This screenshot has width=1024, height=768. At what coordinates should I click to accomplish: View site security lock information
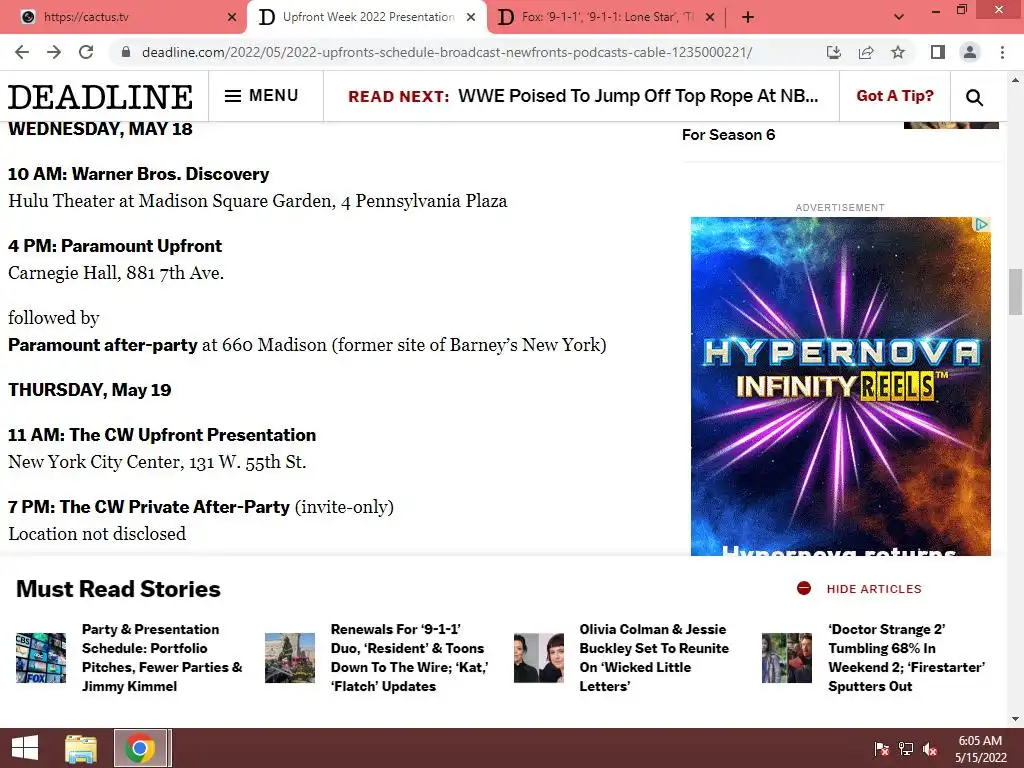(126, 52)
